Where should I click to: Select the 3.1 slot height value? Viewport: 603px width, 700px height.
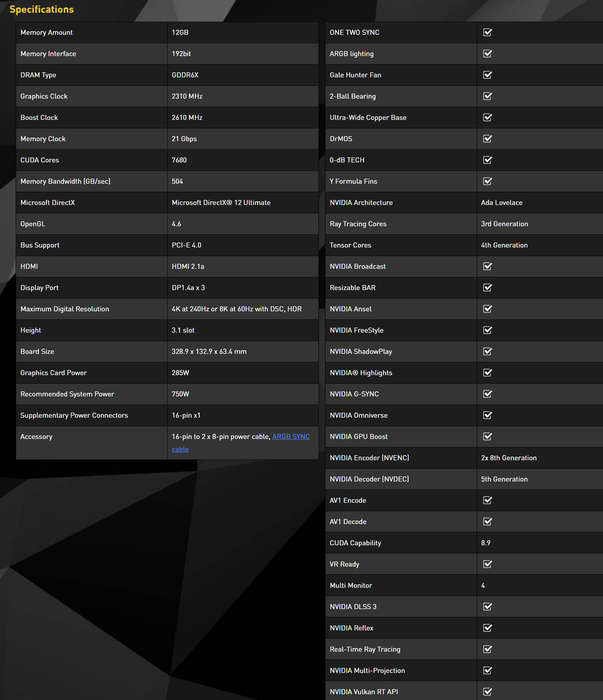click(183, 330)
